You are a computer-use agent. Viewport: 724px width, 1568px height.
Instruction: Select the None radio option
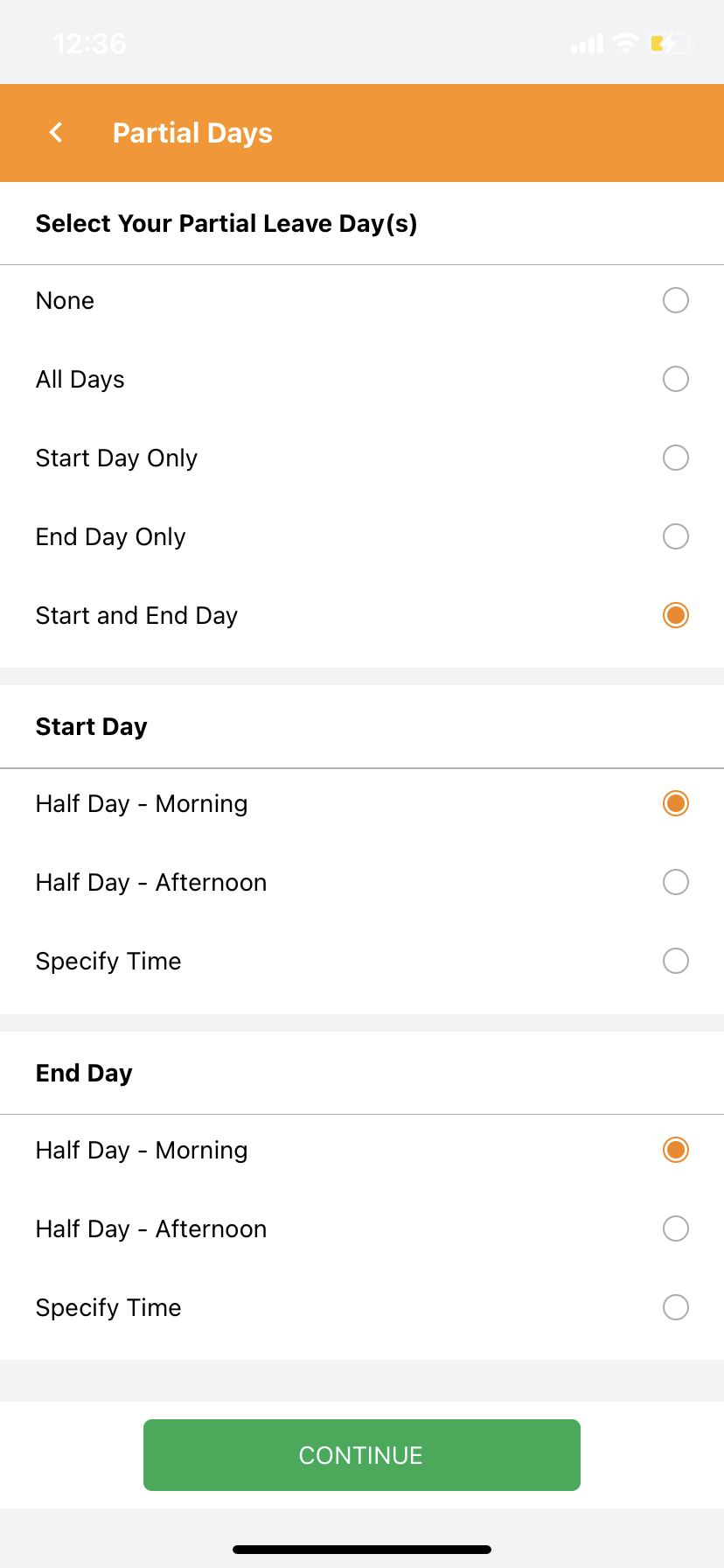click(675, 300)
